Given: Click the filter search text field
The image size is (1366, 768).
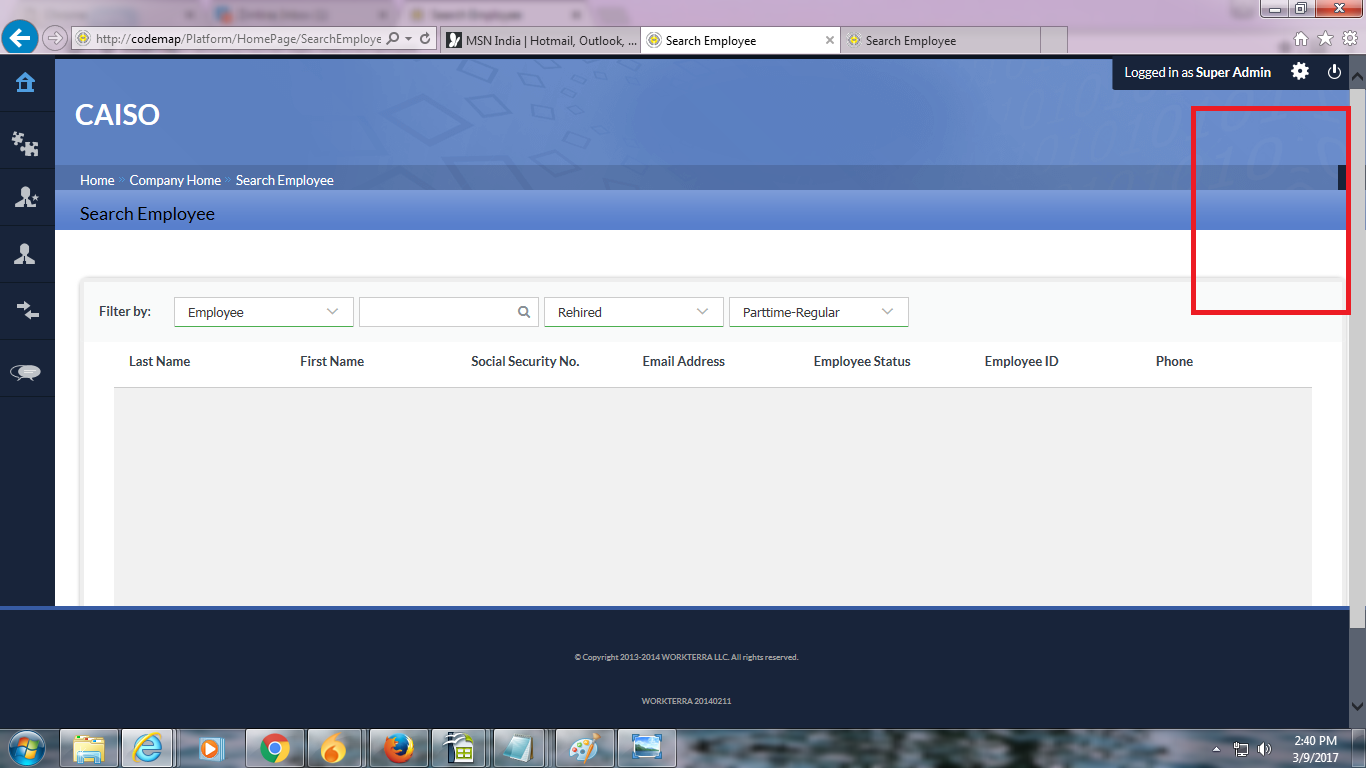Looking at the screenshot, I should 437,312.
